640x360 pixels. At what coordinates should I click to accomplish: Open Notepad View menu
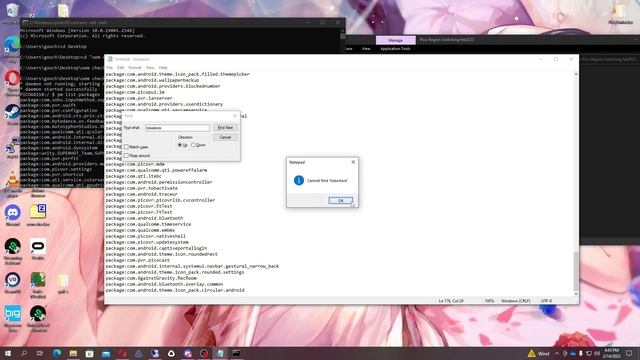pyautogui.click(x=150, y=67)
